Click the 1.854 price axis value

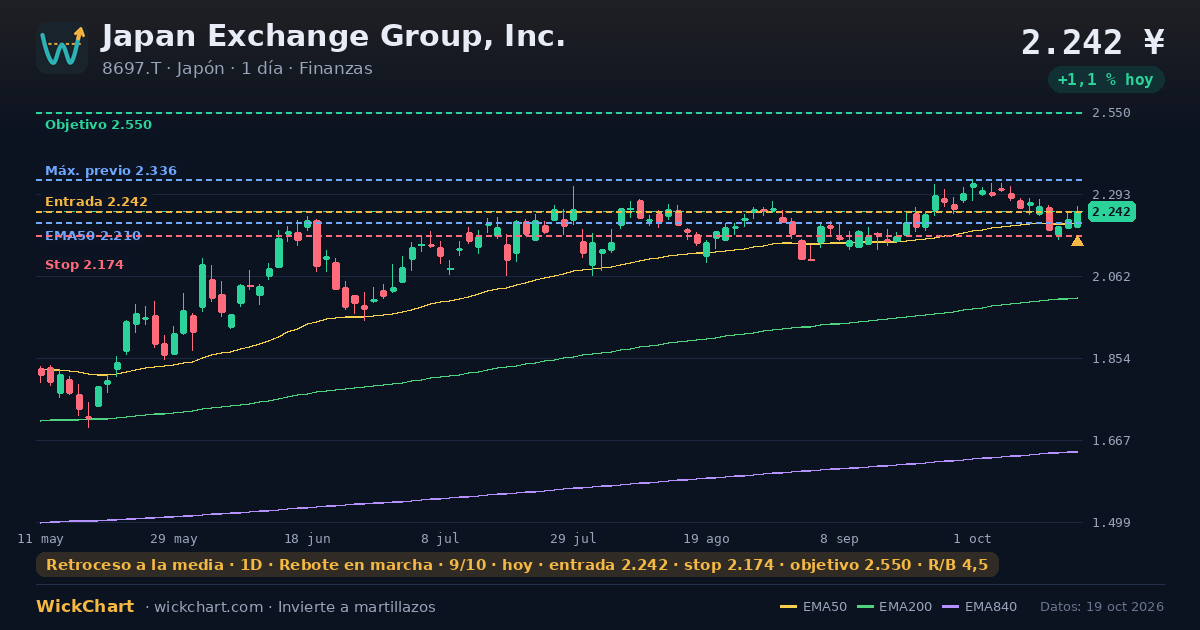[1111, 359]
